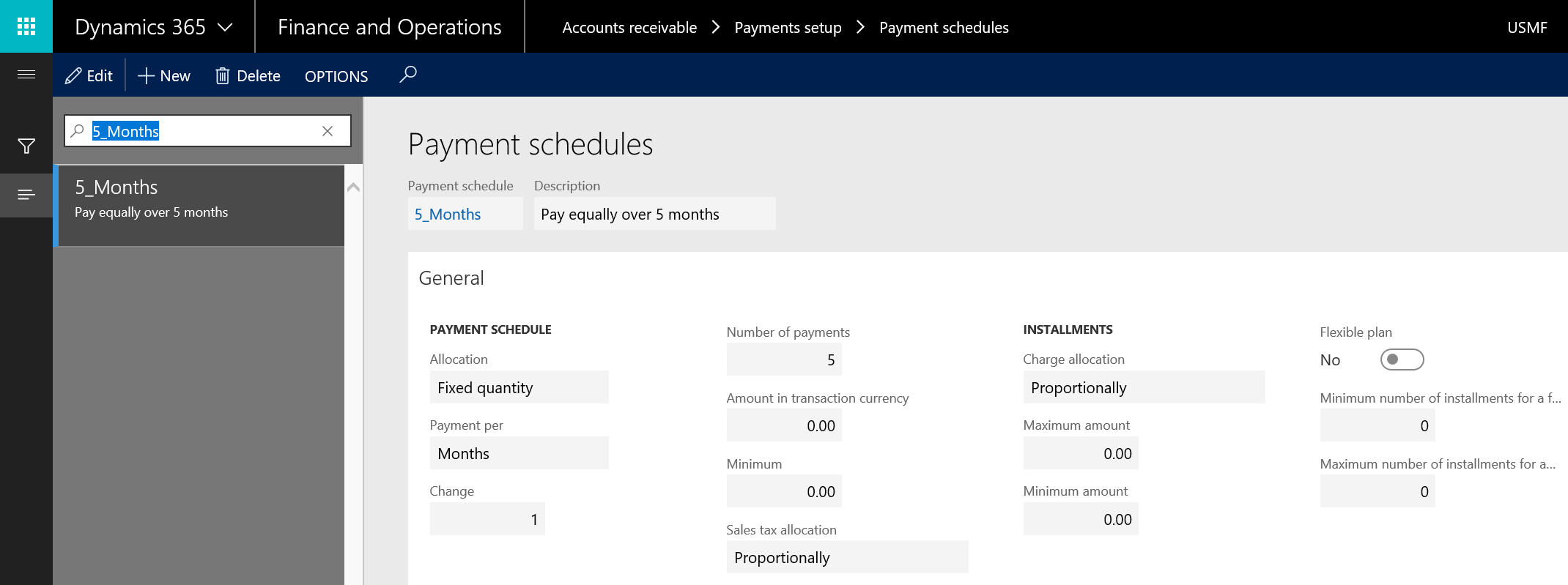Image resolution: width=1568 pixels, height=585 pixels.
Task: Go to Accounts receivable breadcrumb
Action: tap(629, 28)
